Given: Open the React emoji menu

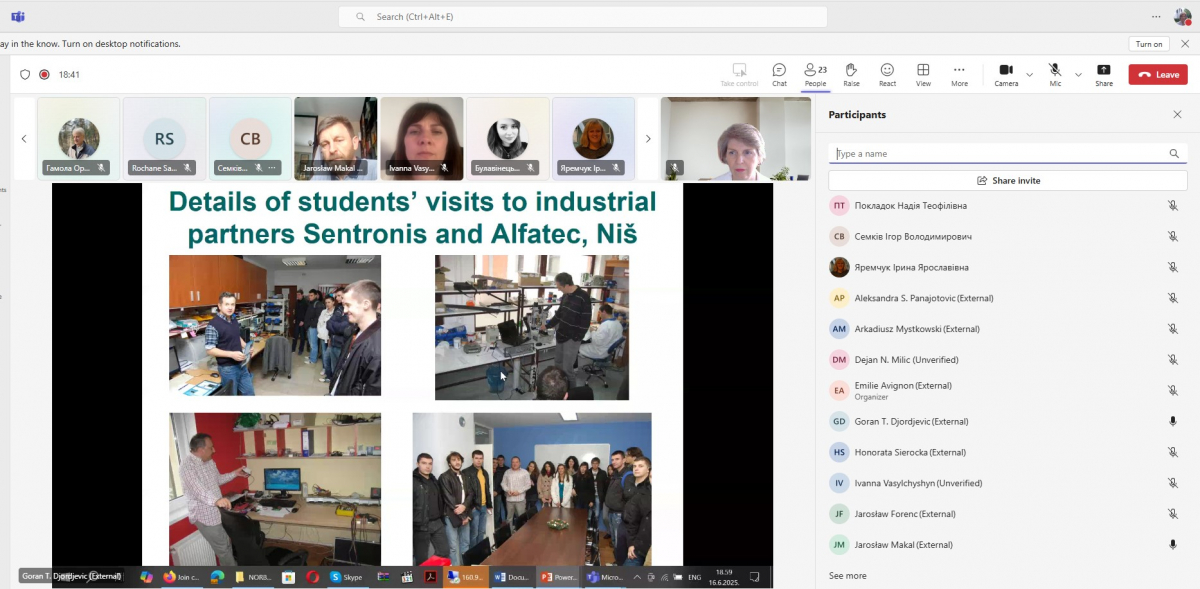Looking at the screenshot, I should click(x=887, y=71).
